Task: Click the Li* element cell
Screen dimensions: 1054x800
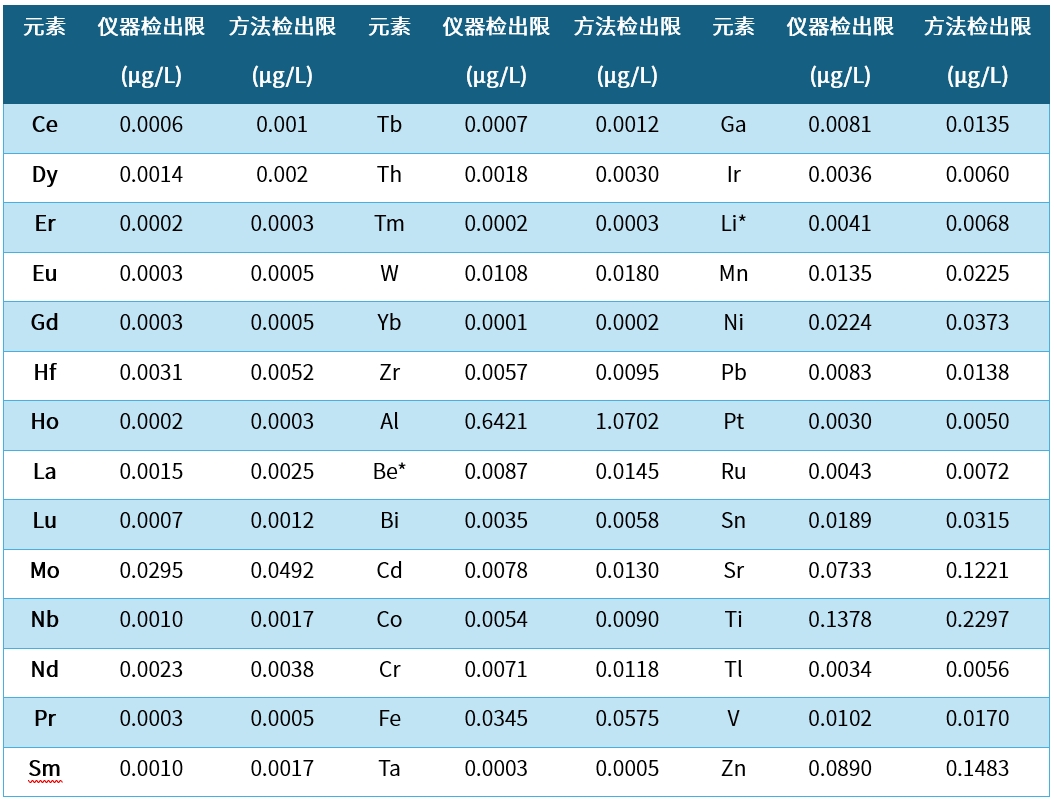Action: pyautogui.click(x=733, y=224)
